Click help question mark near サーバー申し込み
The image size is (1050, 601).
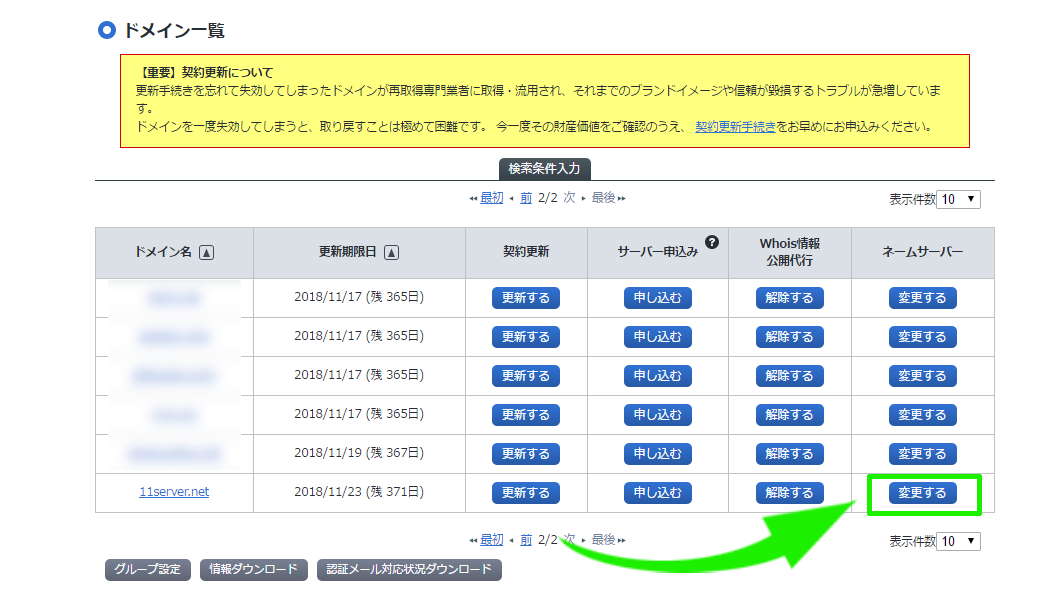[x=712, y=242]
